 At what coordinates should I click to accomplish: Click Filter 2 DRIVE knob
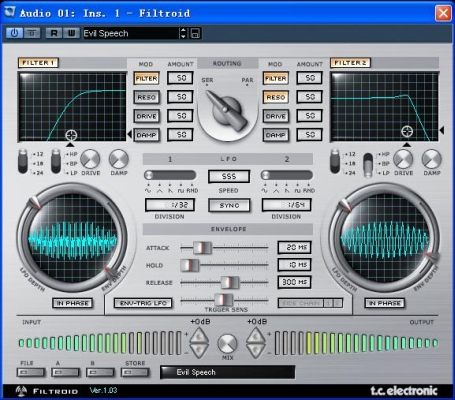(403, 159)
